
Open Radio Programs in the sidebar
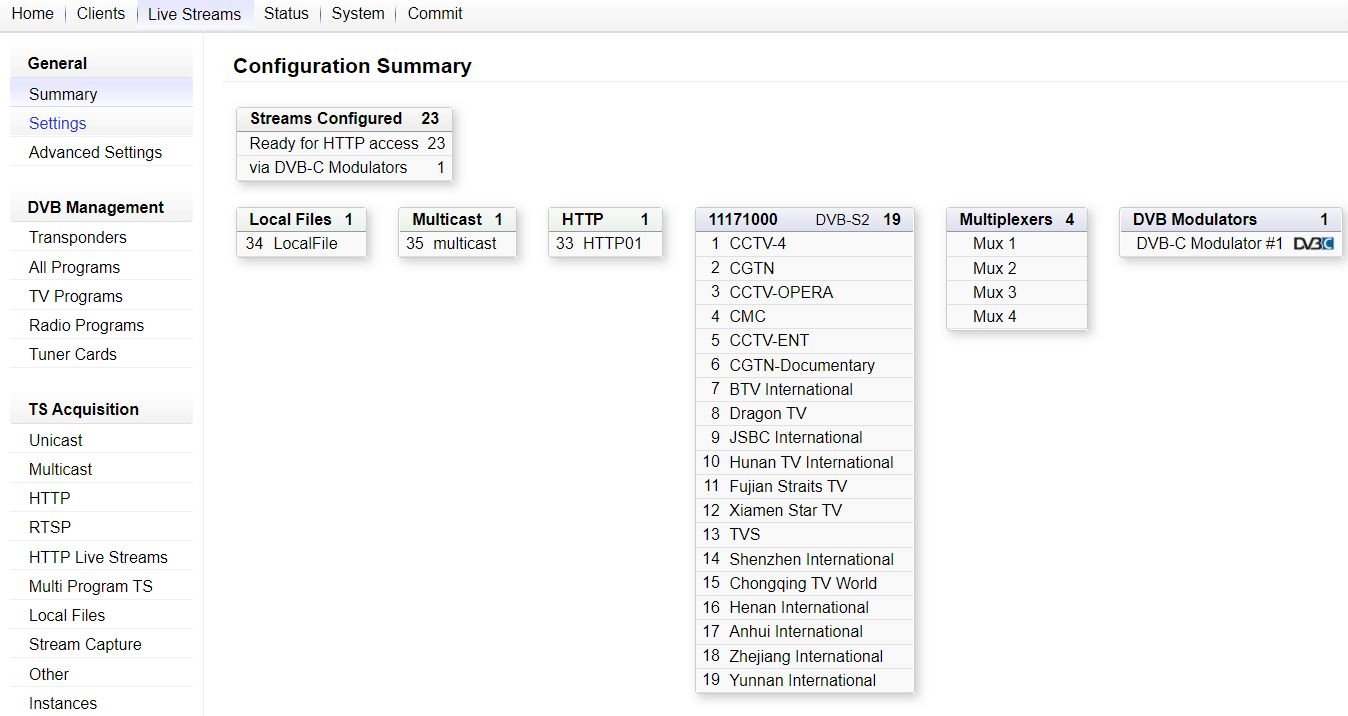(x=86, y=325)
